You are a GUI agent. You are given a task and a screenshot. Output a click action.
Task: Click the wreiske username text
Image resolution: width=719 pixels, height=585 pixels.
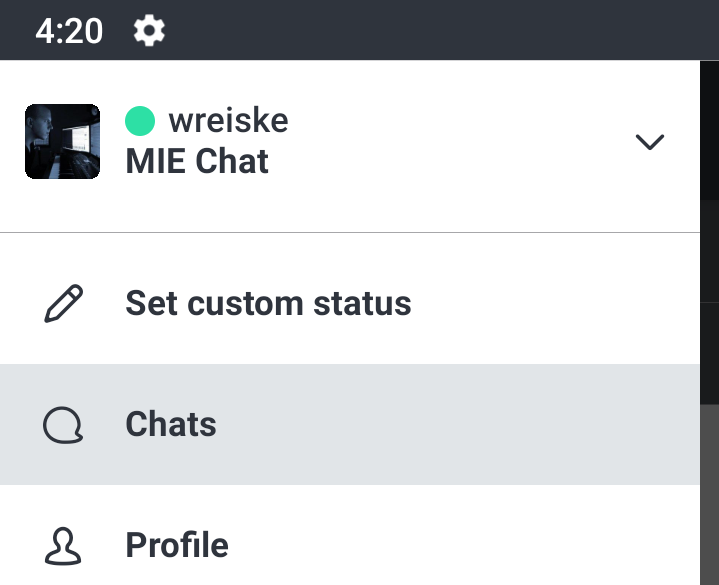228,121
